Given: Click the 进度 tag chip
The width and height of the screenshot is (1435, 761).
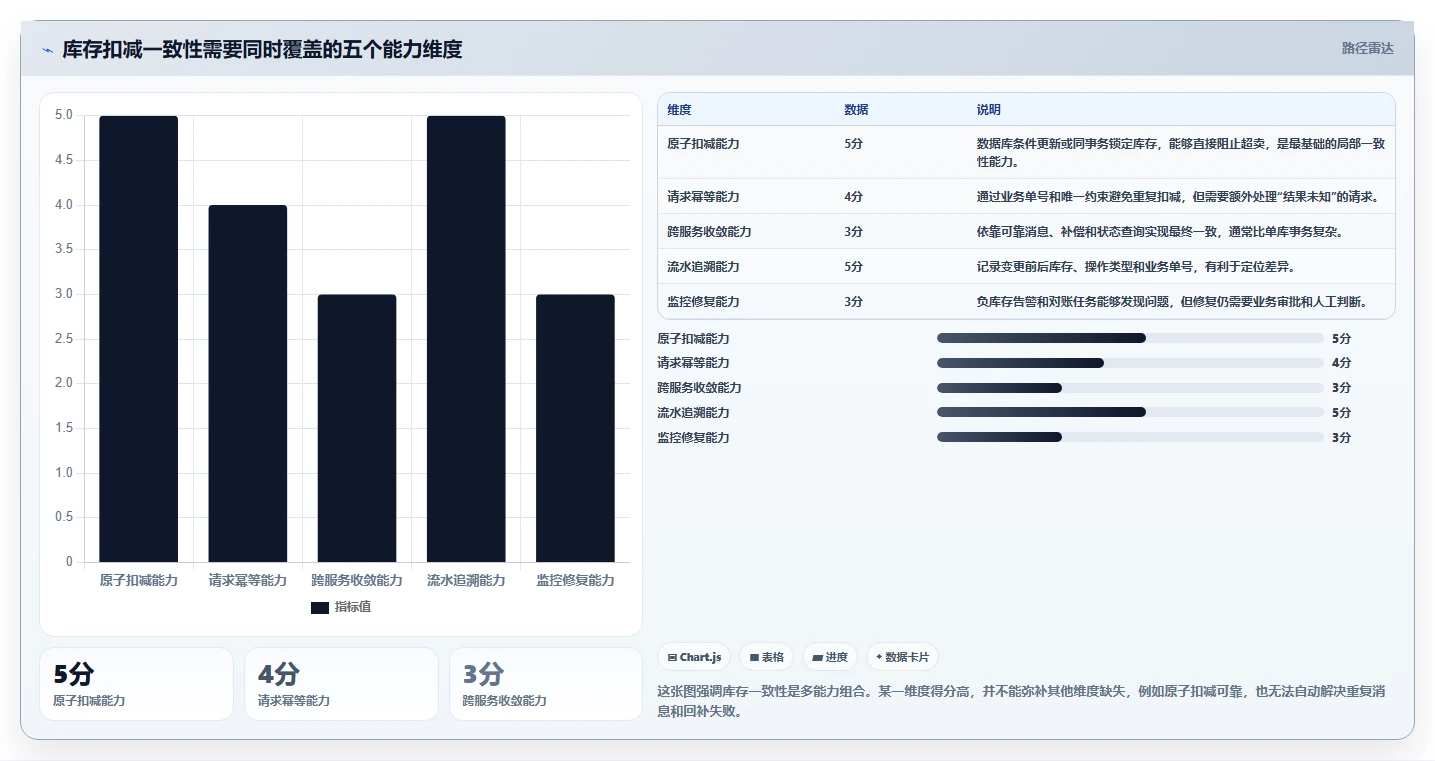Looking at the screenshot, I should [x=830, y=657].
